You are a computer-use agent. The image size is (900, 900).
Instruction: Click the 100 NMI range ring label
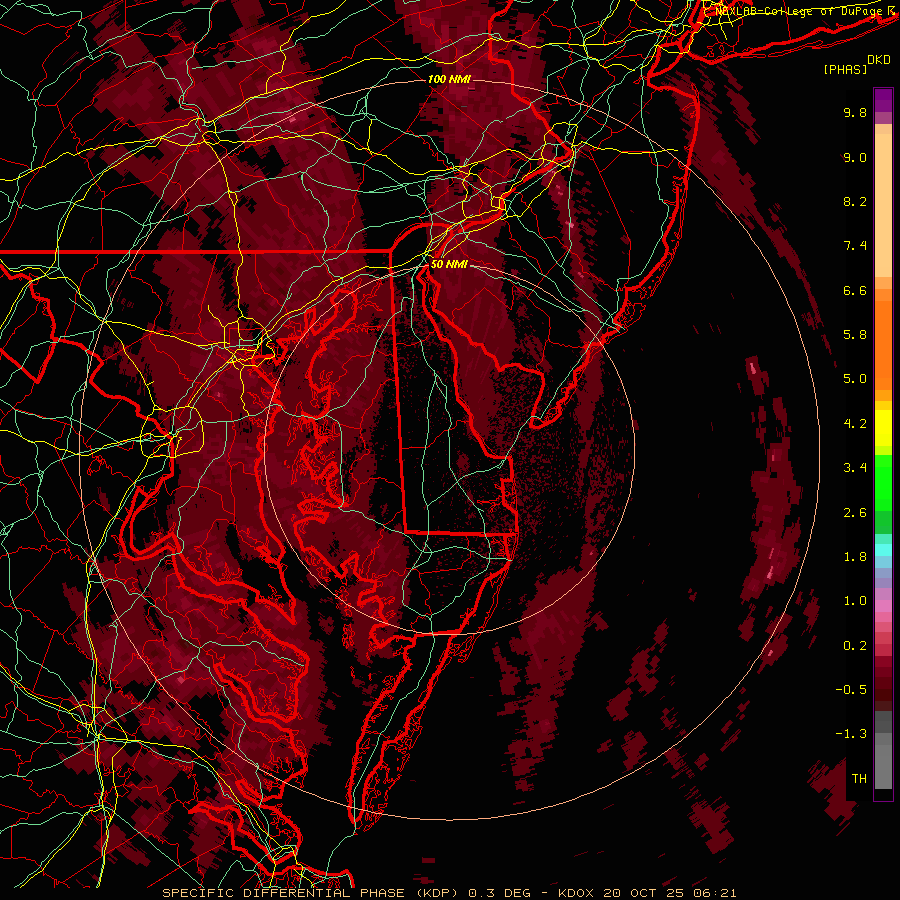[x=449, y=79]
